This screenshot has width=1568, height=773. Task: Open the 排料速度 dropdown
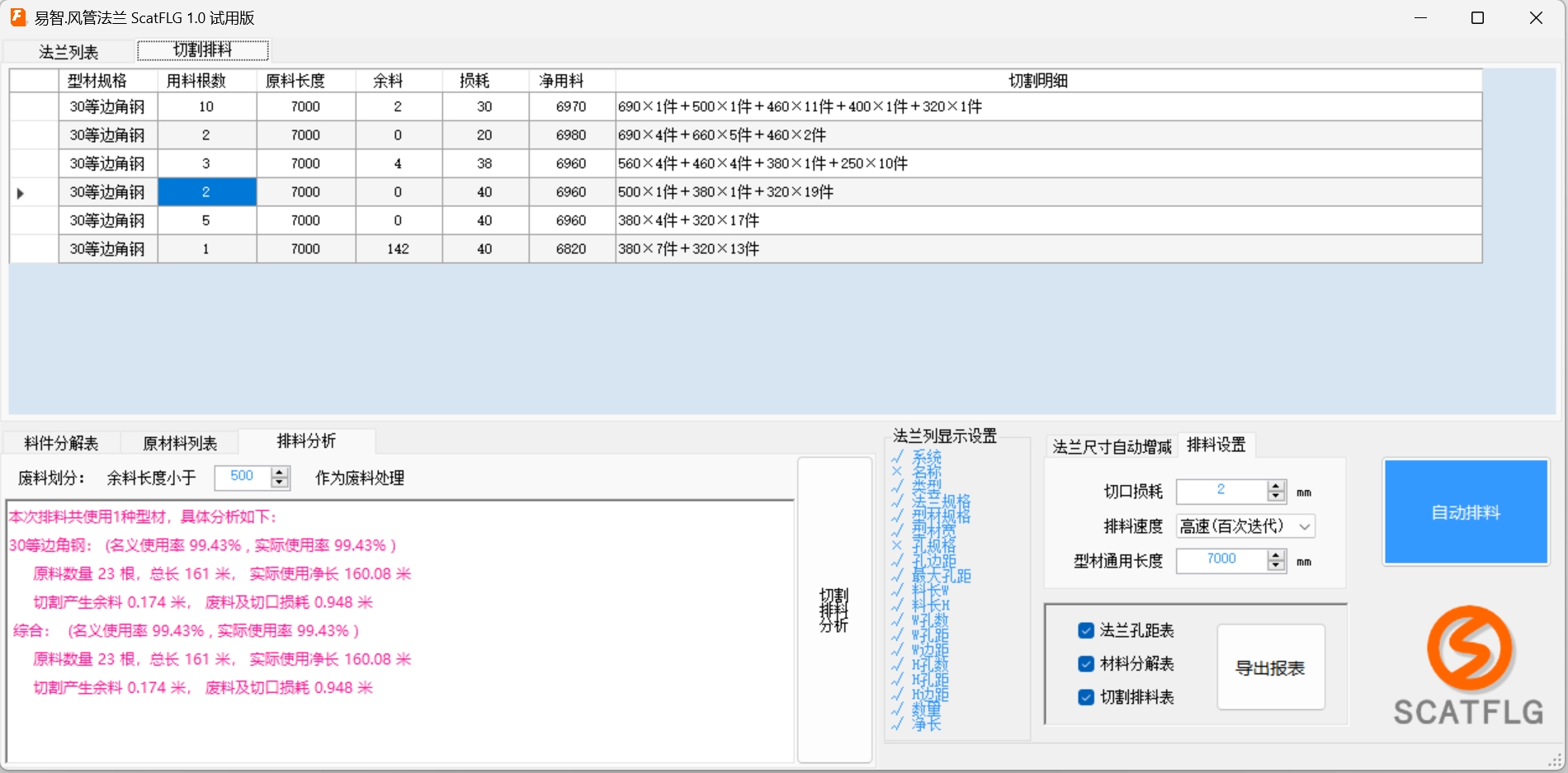pos(1304,526)
